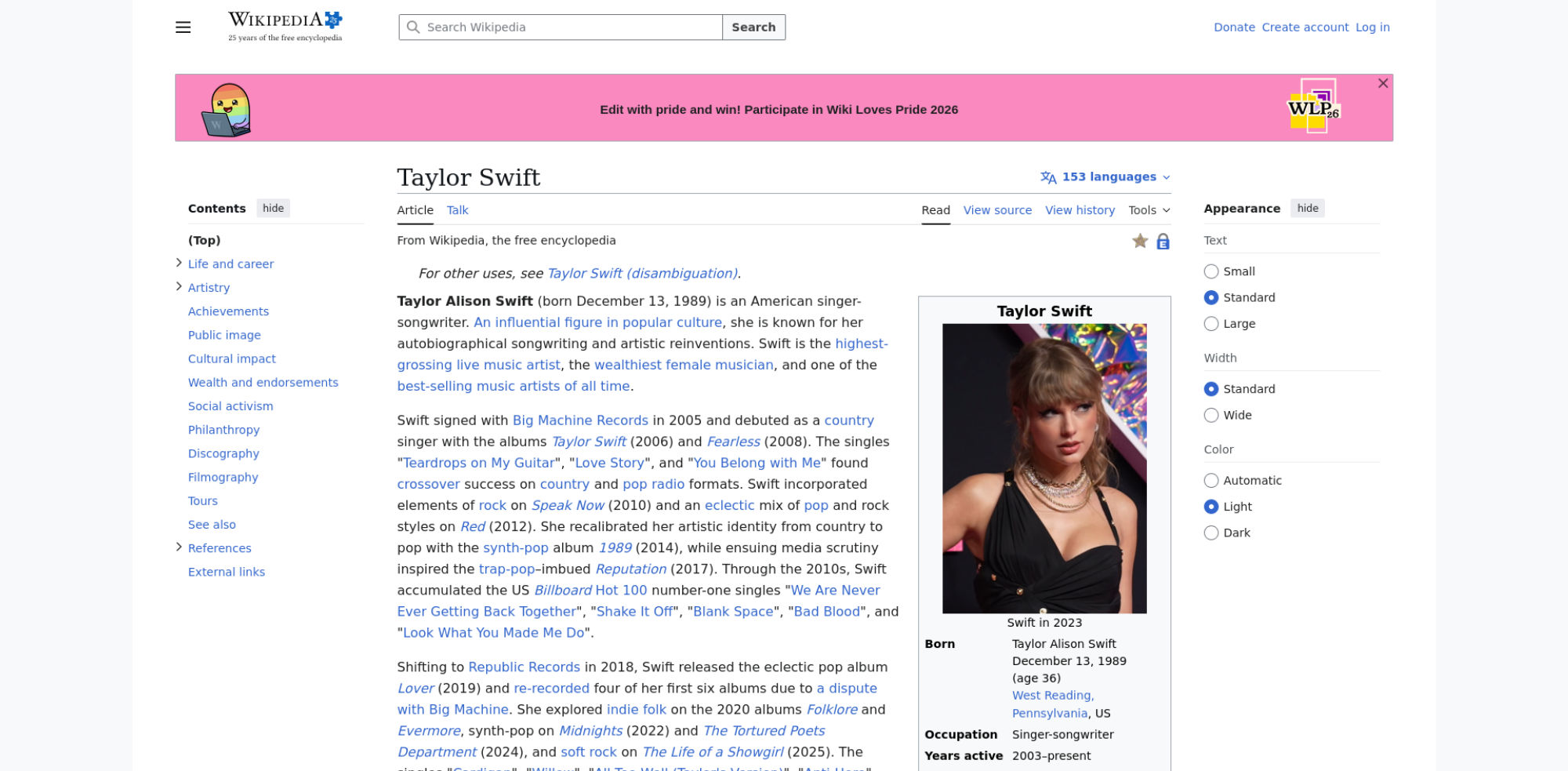Close the Wiki Loves Pride banner
The image size is (1568, 771).
tap(1383, 83)
